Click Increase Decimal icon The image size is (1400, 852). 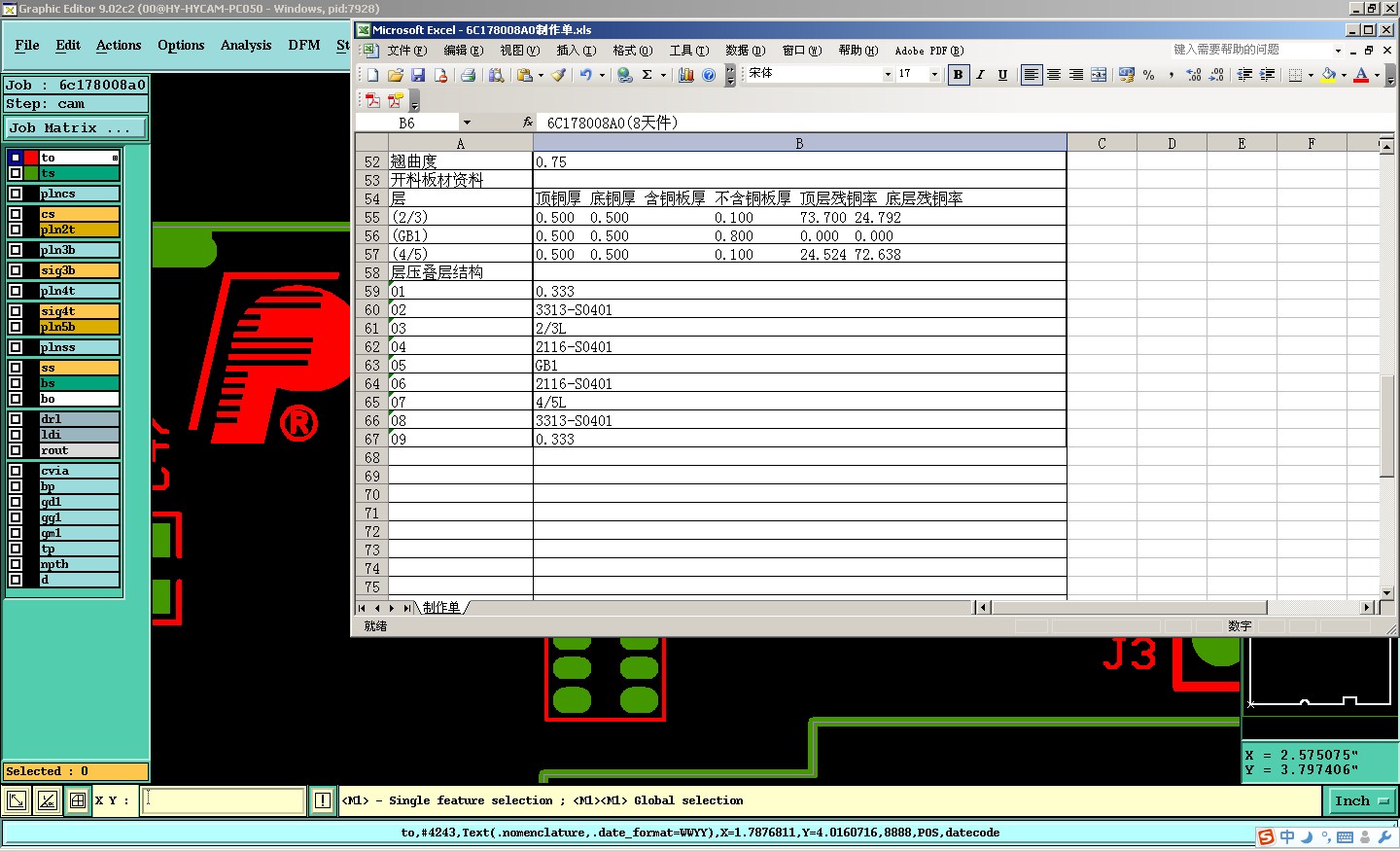1193,75
